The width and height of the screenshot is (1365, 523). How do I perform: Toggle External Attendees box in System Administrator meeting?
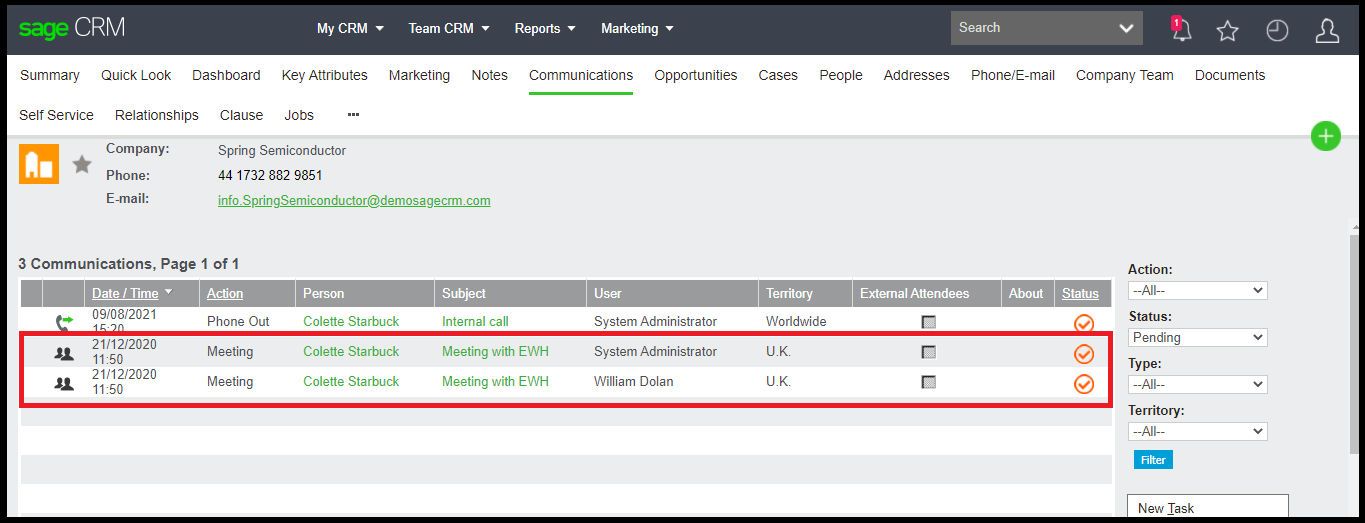pos(928,352)
